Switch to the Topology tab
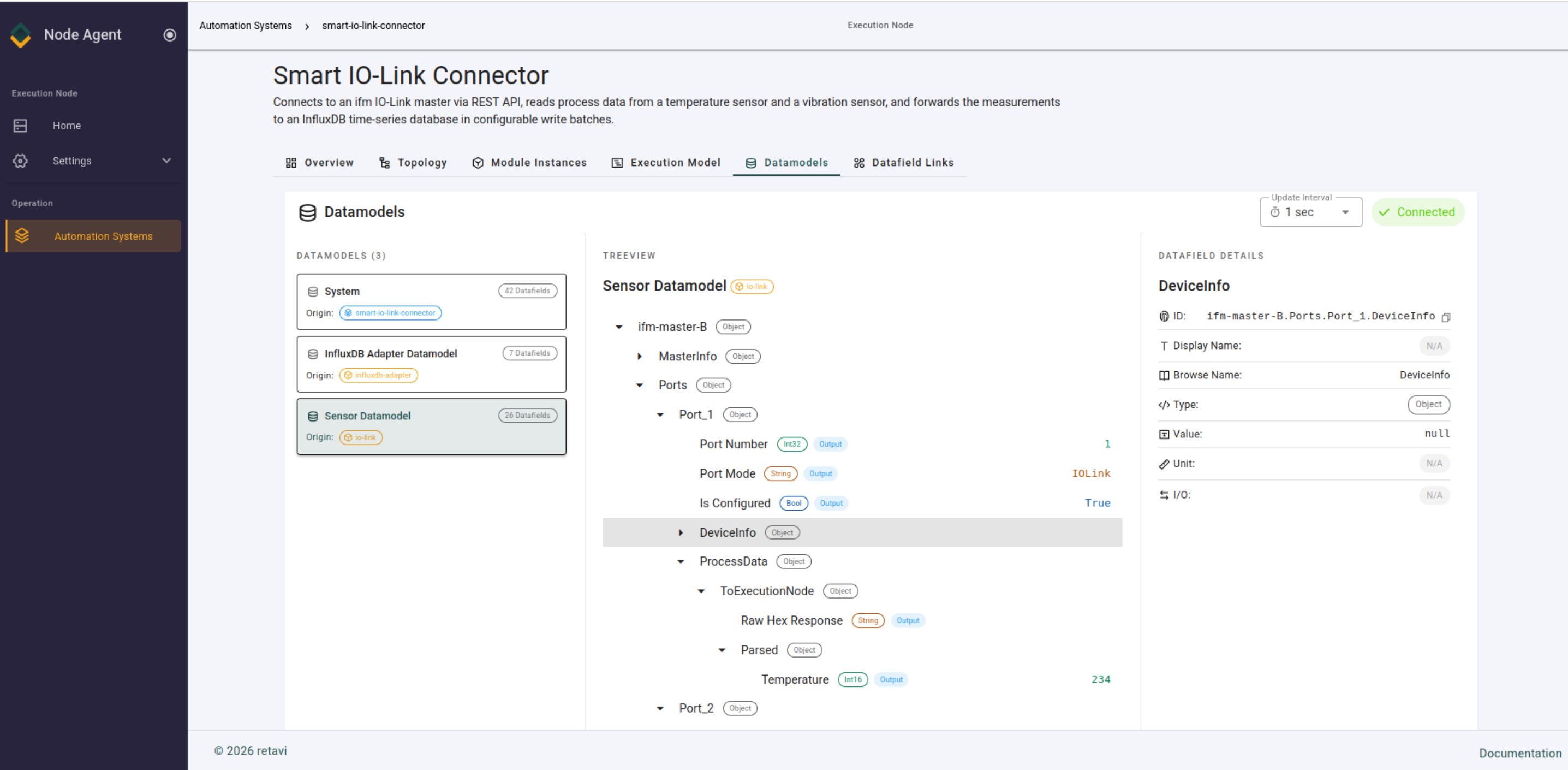The width and height of the screenshot is (1568, 770). point(413,163)
